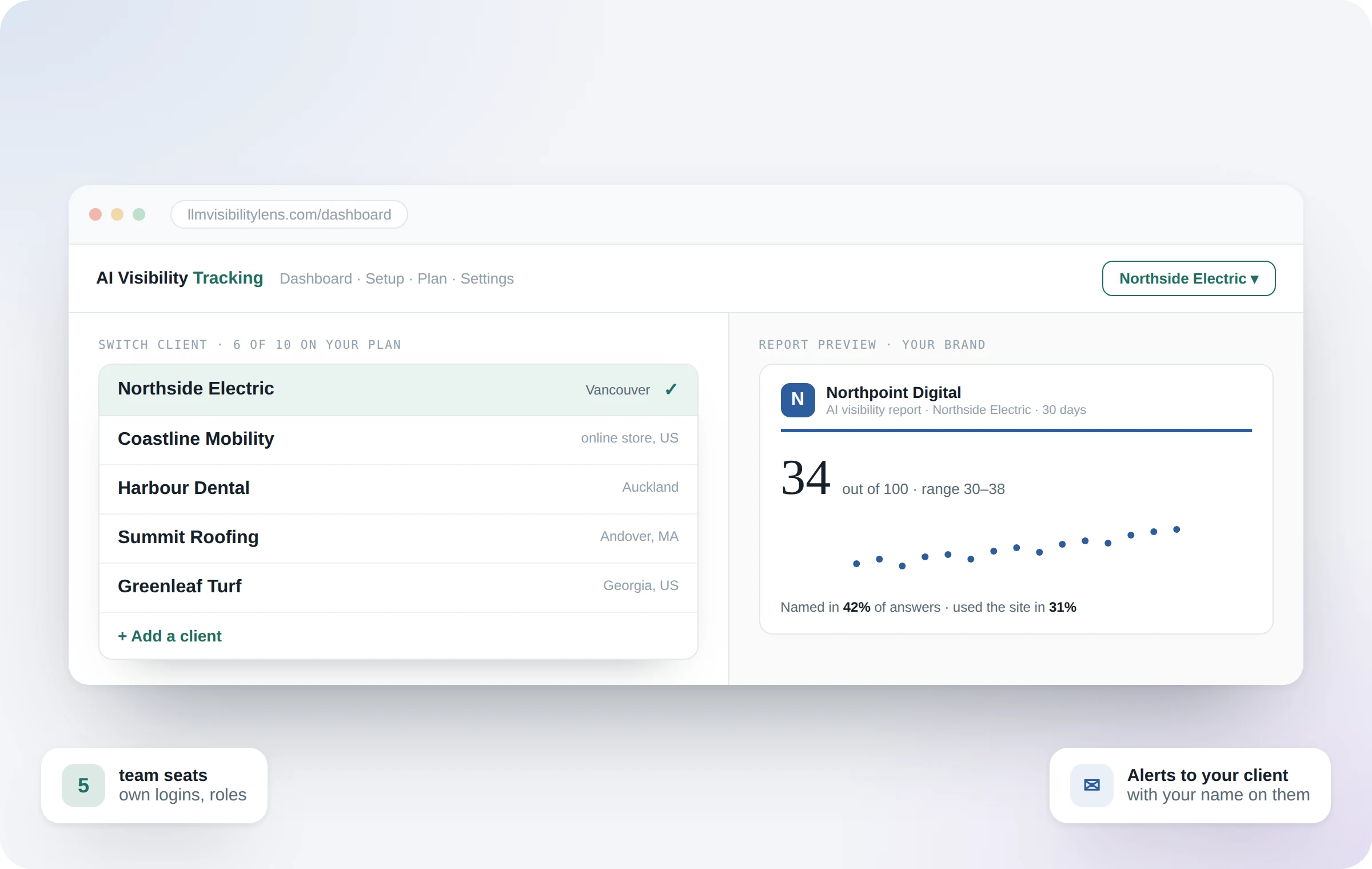
Task: Open the Northside Electric client dropdown
Action: click(x=1188, y=278)
